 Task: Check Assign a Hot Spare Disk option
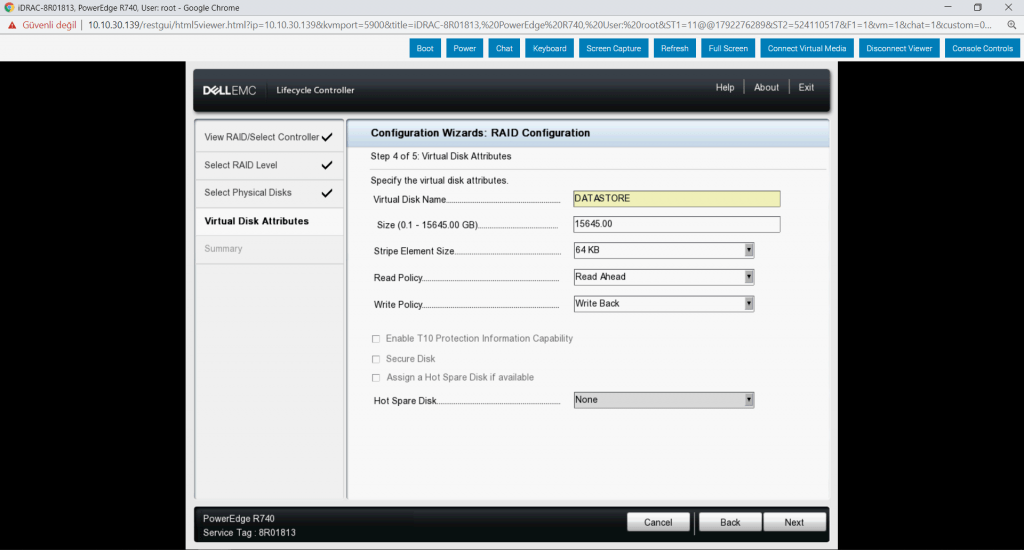[x=376, y=378]
